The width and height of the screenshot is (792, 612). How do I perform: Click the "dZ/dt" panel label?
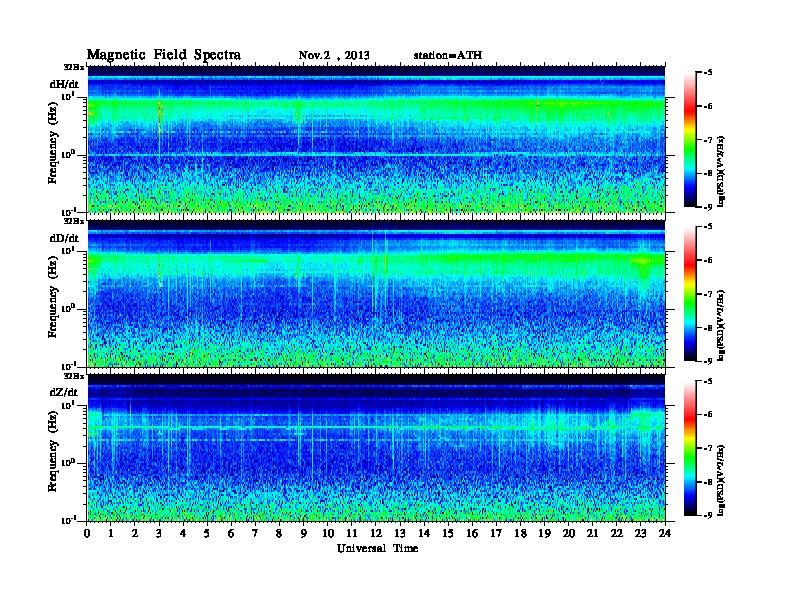click(64, 392)
